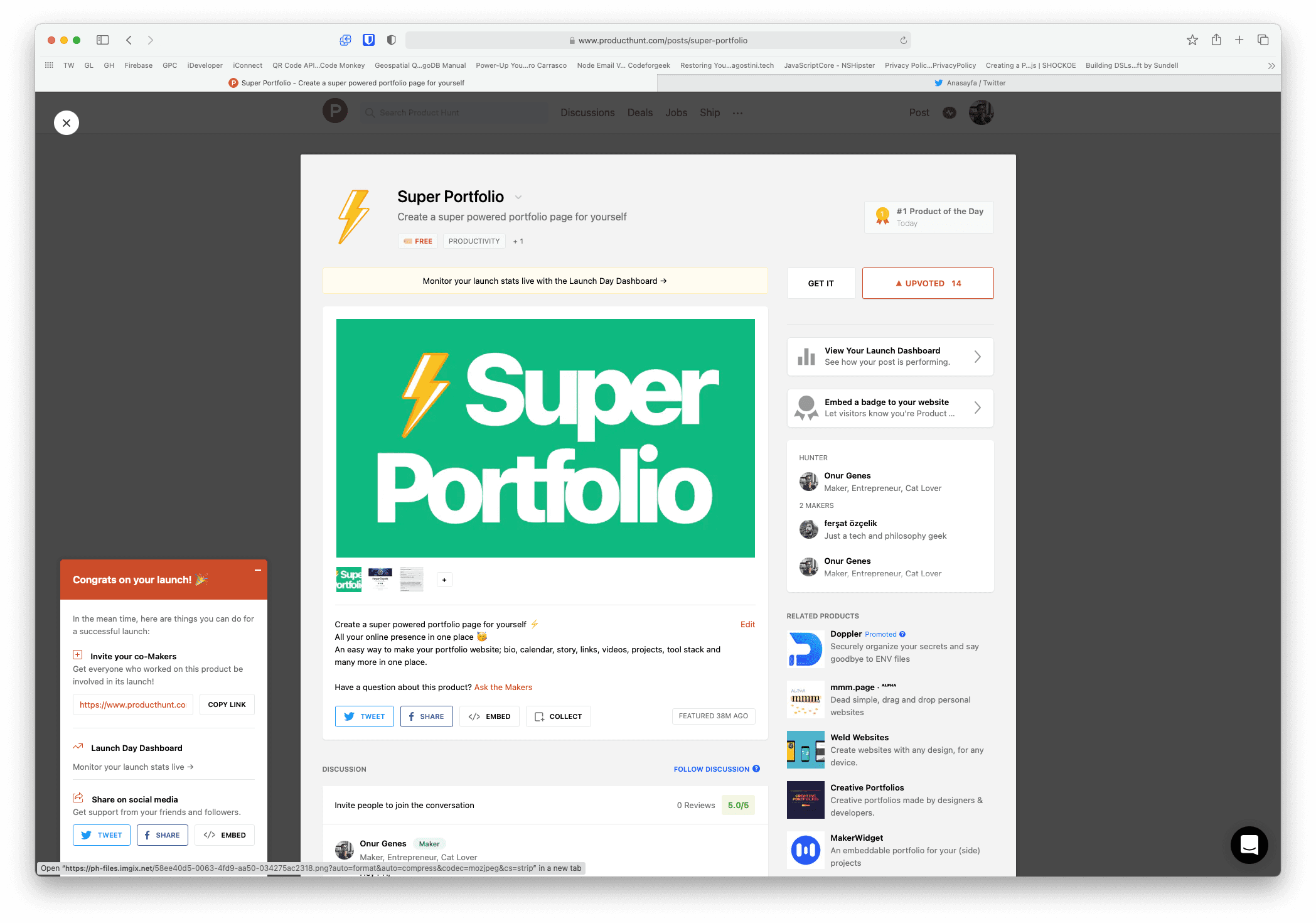
Task: Add media with the plus button
Action: pyautogui.click(x=444, y=580)
